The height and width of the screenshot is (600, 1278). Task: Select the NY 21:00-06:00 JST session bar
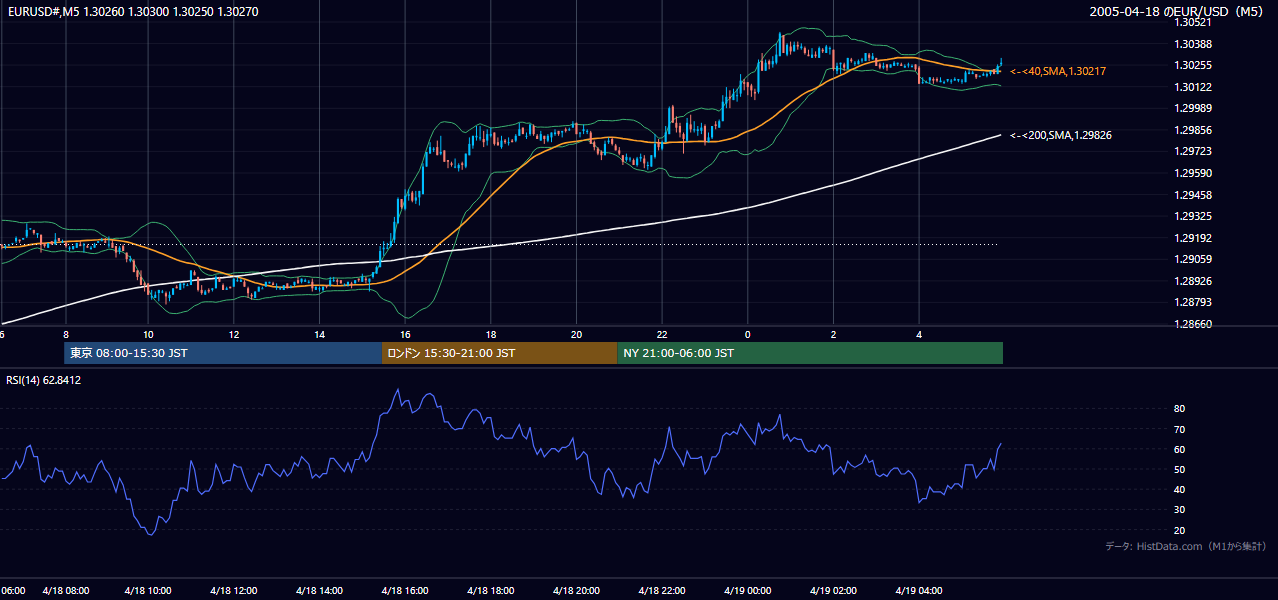click(x=810, y=353)
